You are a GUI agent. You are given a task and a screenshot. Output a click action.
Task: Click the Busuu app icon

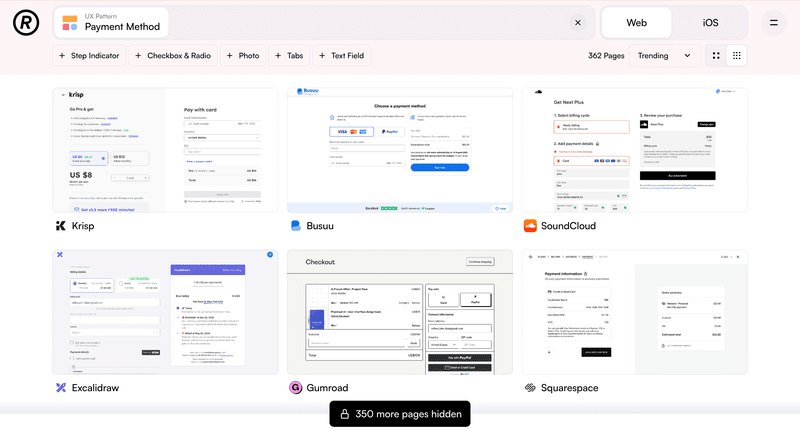point(295,226)
